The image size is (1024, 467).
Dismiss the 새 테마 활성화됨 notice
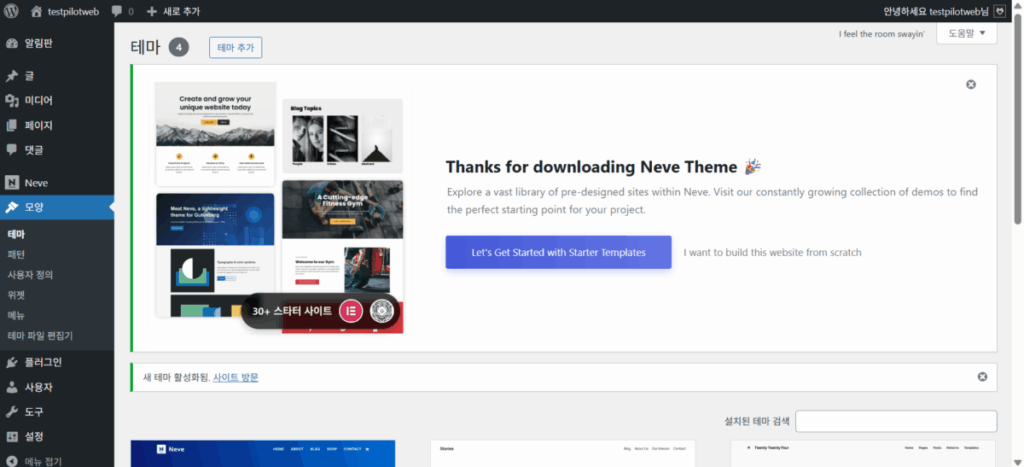(x=981, y=377)
